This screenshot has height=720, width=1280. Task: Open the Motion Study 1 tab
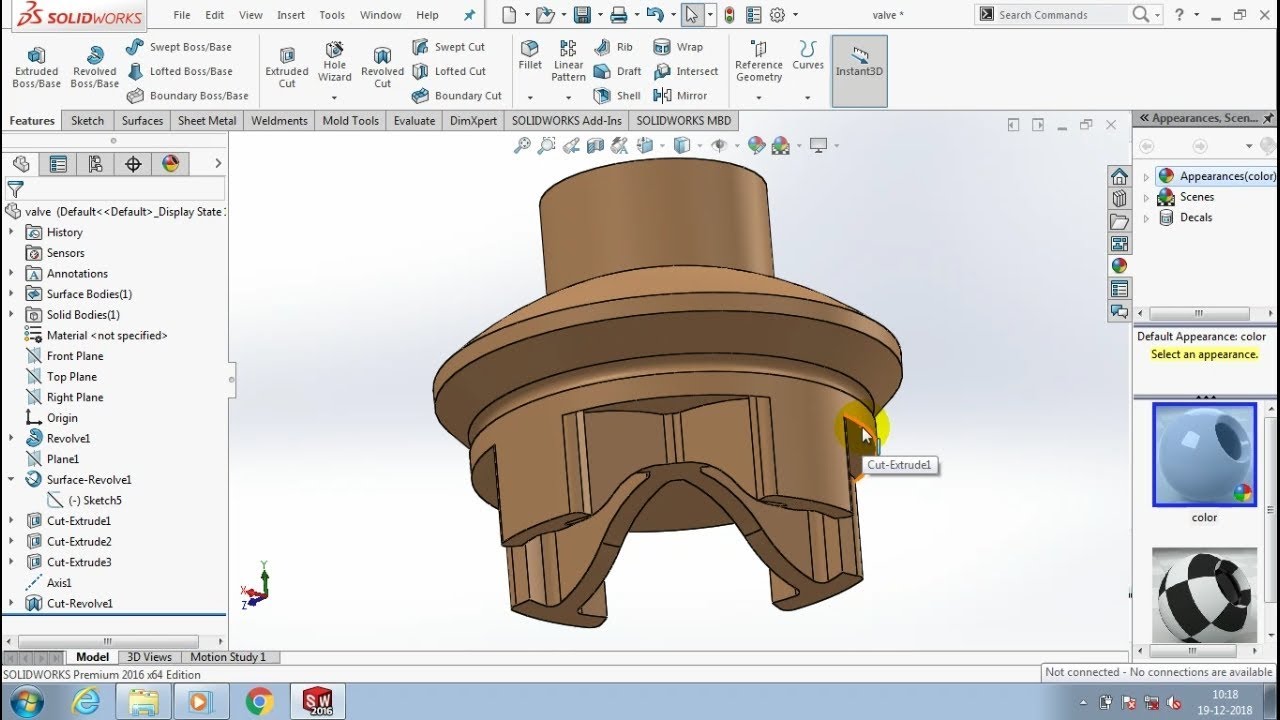pos(228,657)
